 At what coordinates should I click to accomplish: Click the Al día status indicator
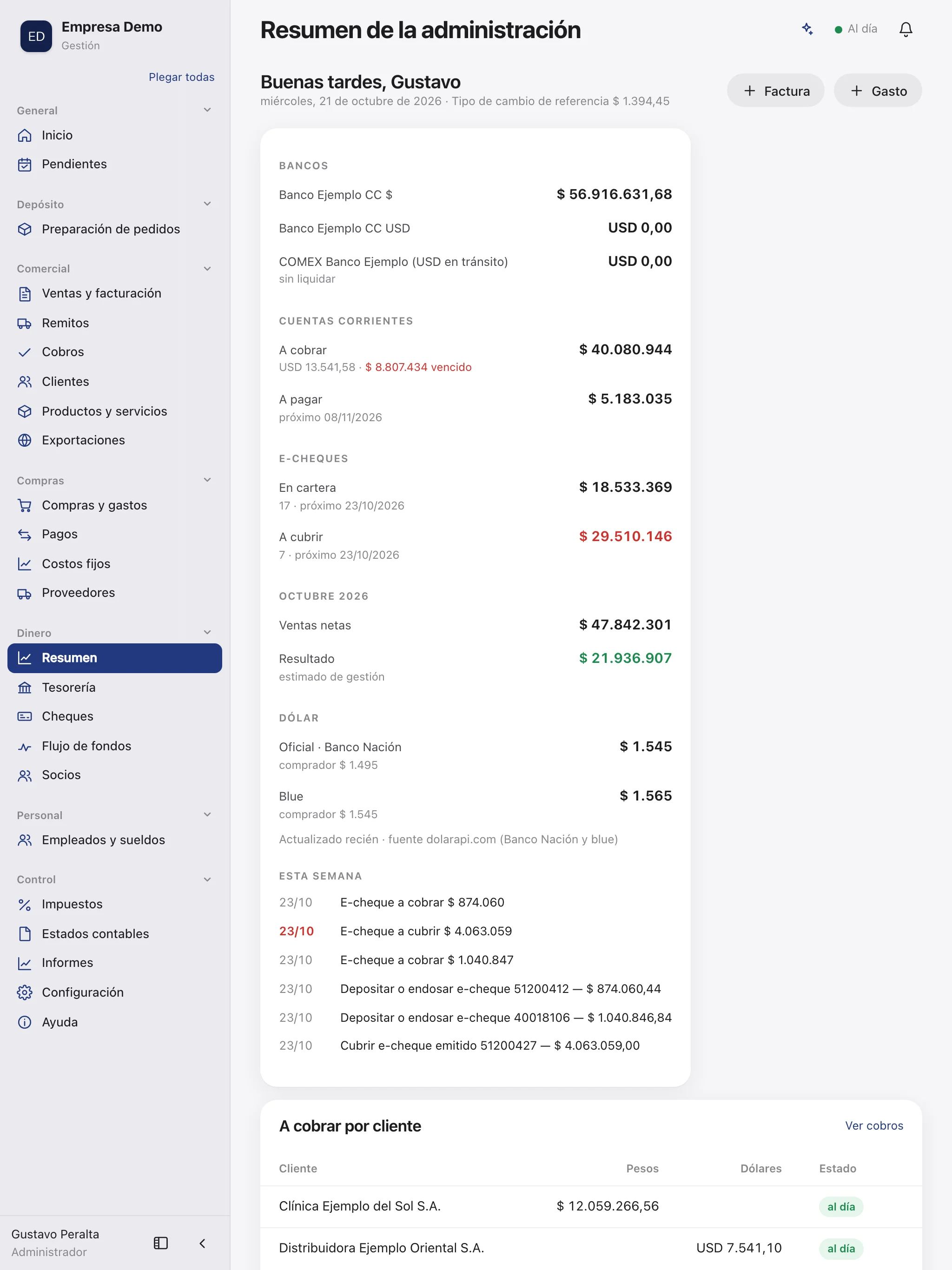(855, 29)
